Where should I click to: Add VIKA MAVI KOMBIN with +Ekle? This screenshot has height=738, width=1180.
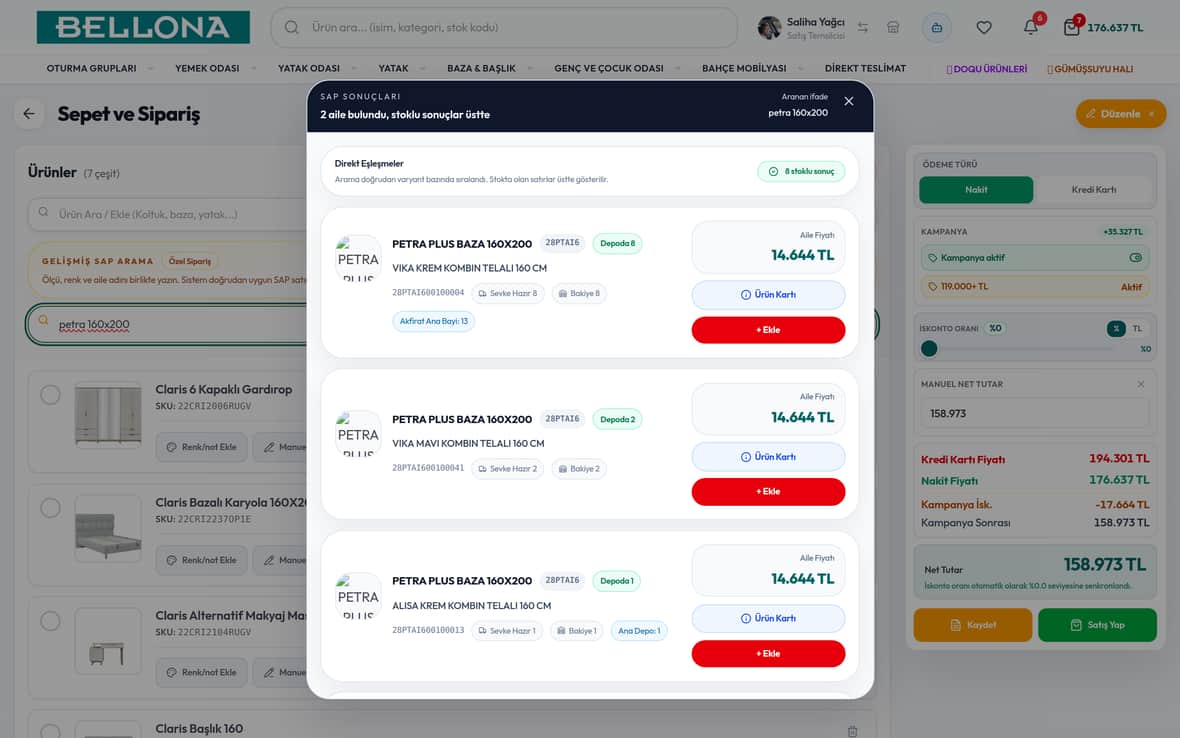[768, 491]
